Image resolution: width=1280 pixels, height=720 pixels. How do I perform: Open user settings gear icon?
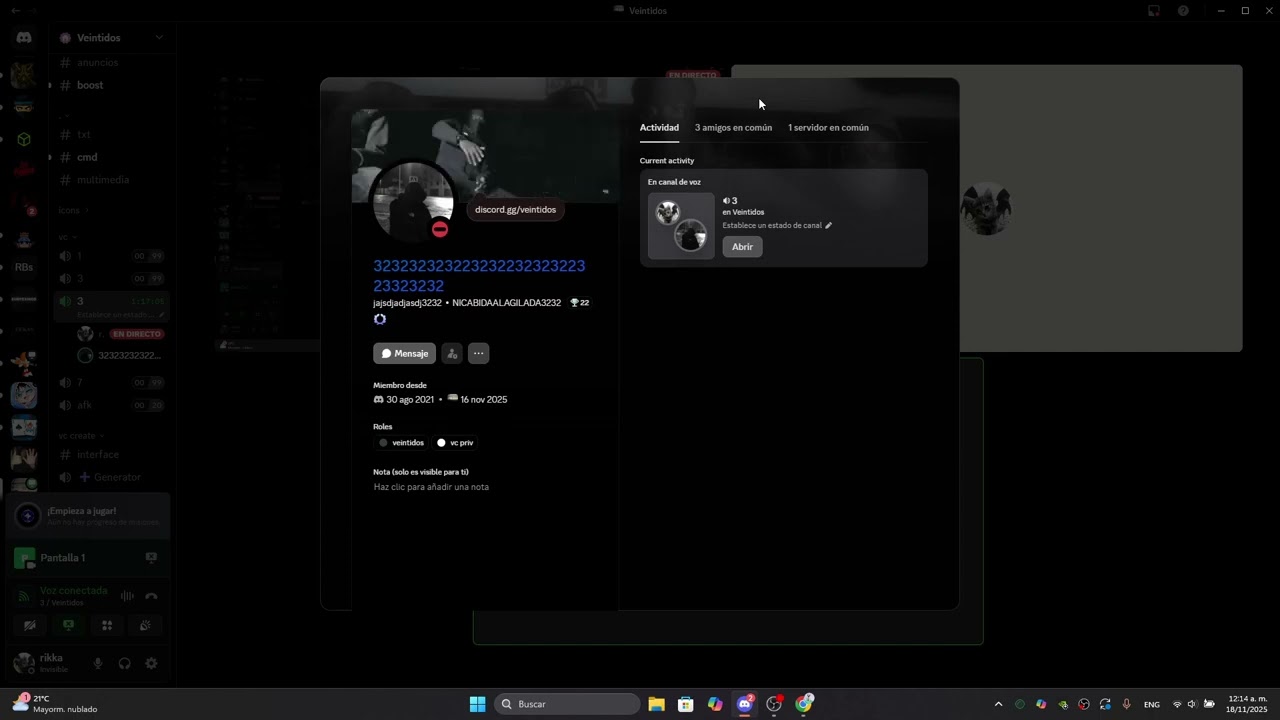click(151, 663)
